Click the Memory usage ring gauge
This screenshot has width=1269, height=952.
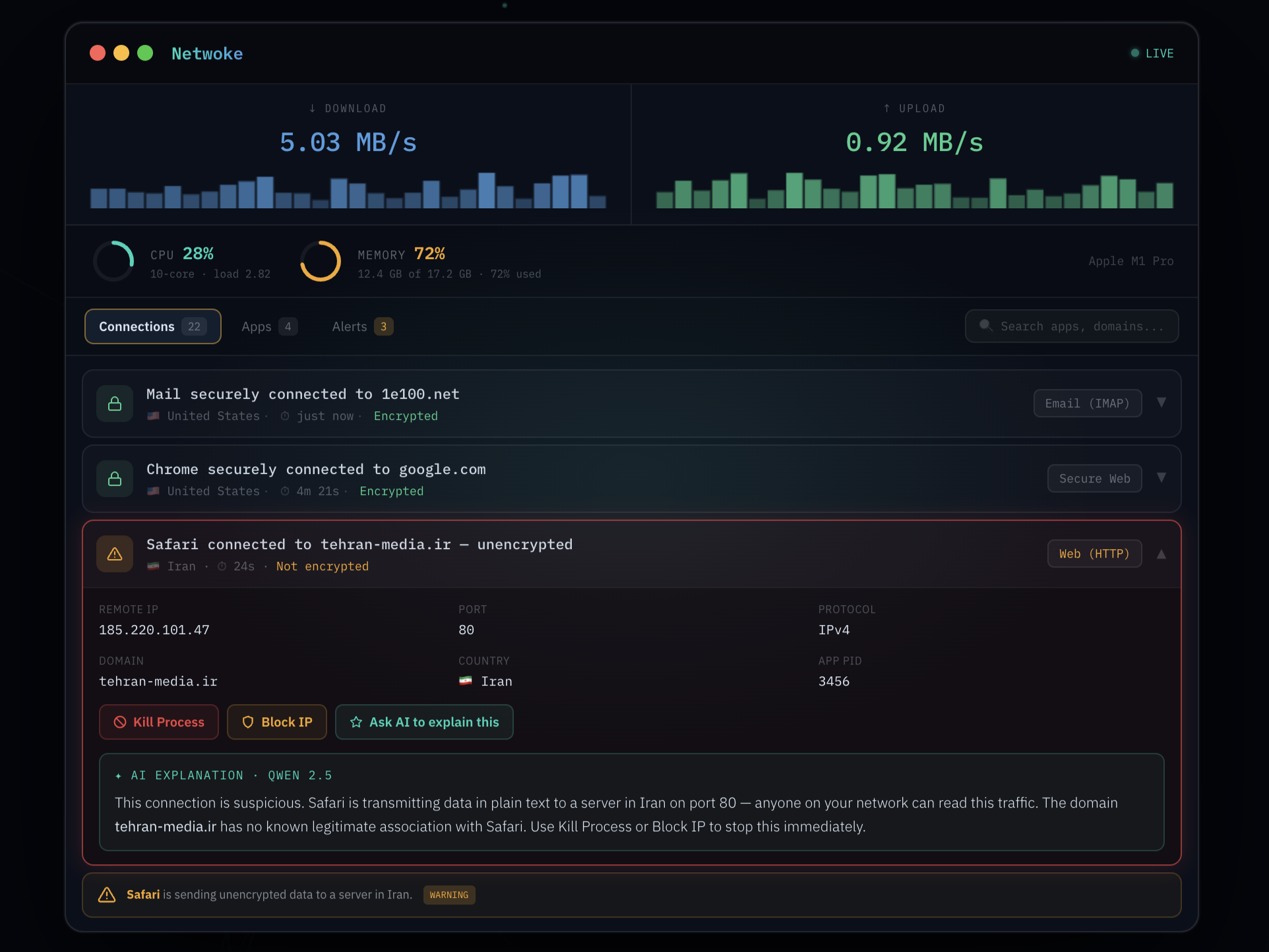pyautogui.click(x=321, y=261)
